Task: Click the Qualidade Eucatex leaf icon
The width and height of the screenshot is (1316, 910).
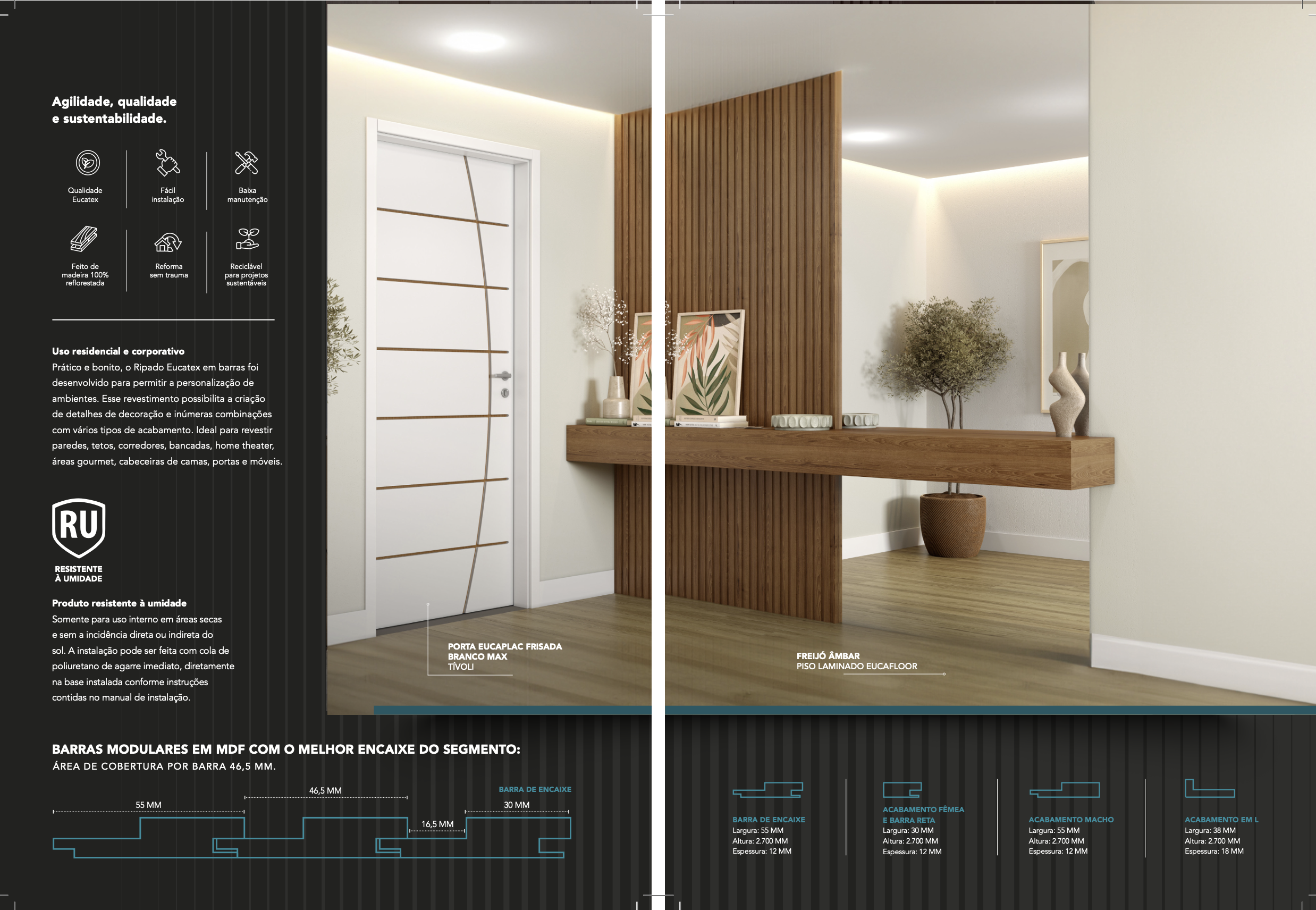Action: tap(88, 163)
